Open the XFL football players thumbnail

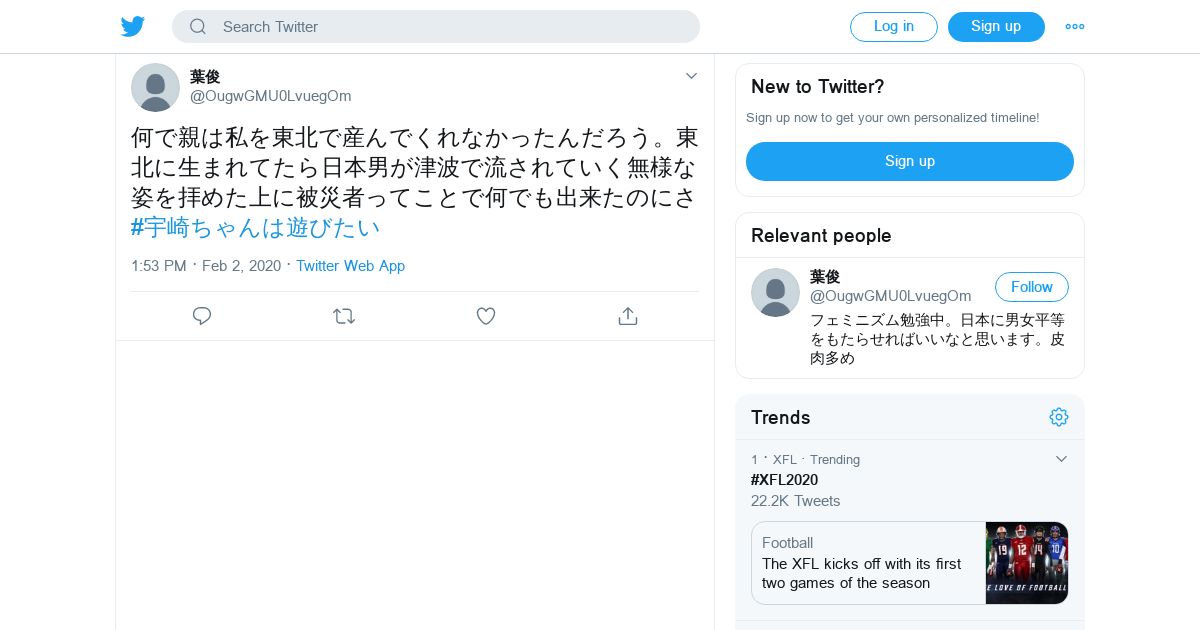1027,563
